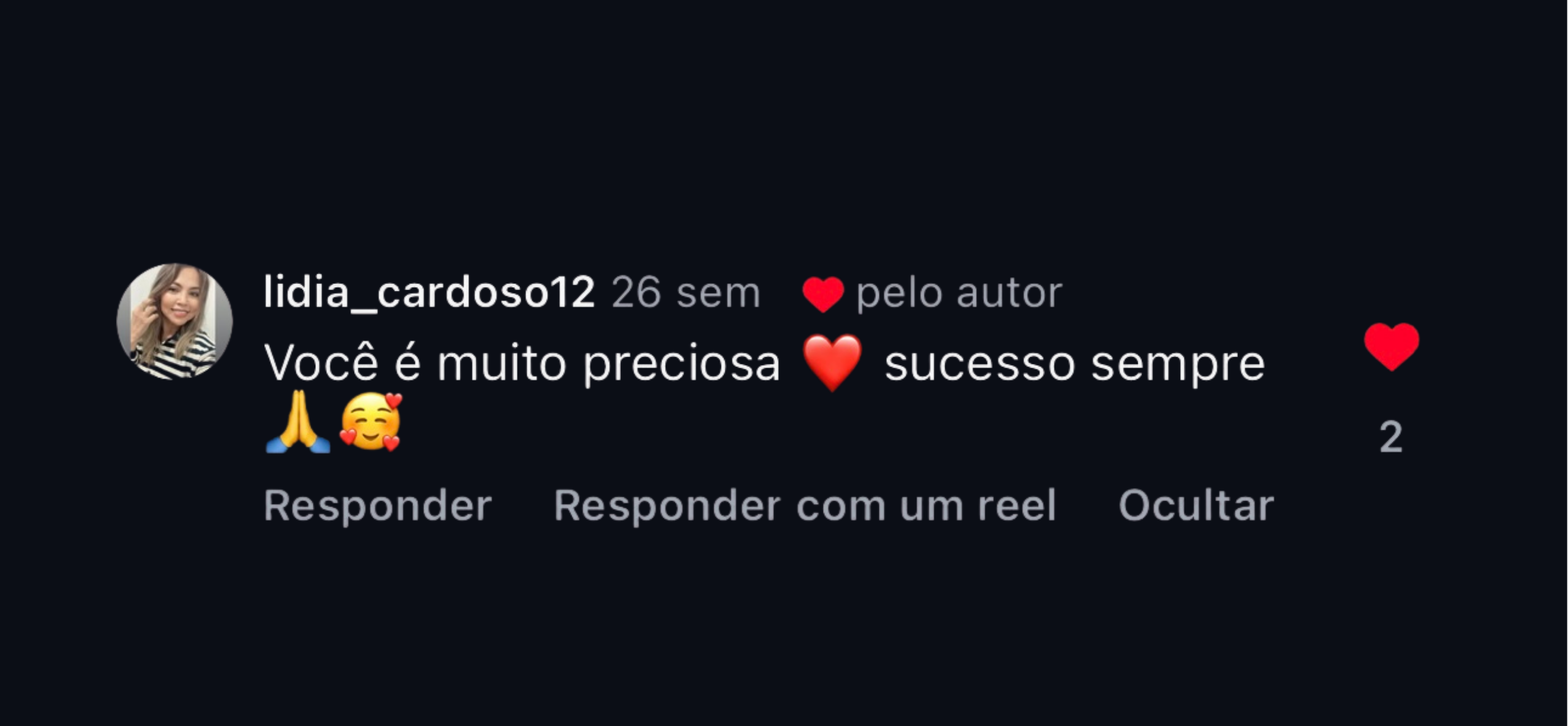
Task: Tap the word autor by the liked badge
Action: [x=1009, y=293]
